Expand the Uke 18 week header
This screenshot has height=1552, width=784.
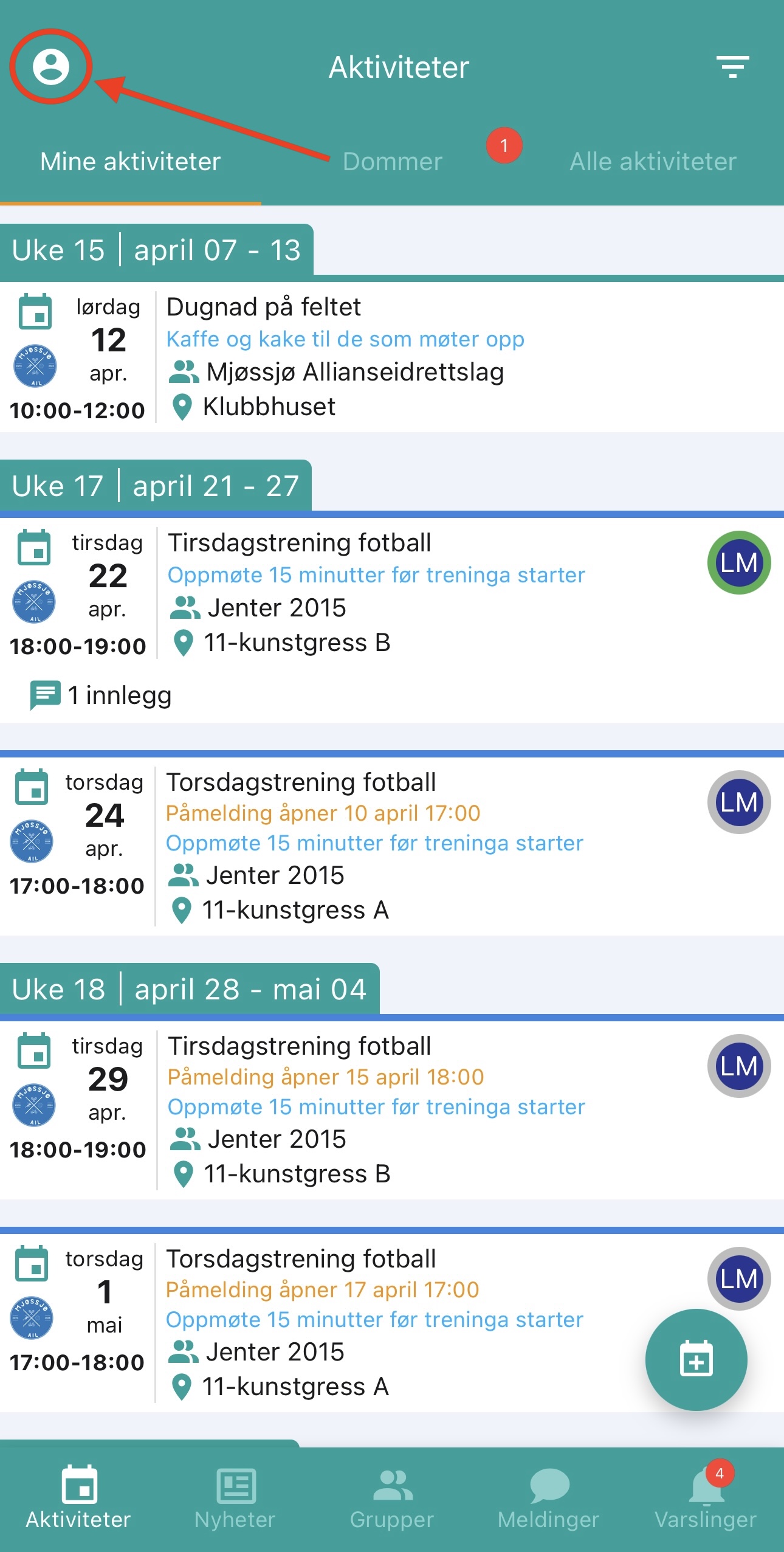click(190, 989)
